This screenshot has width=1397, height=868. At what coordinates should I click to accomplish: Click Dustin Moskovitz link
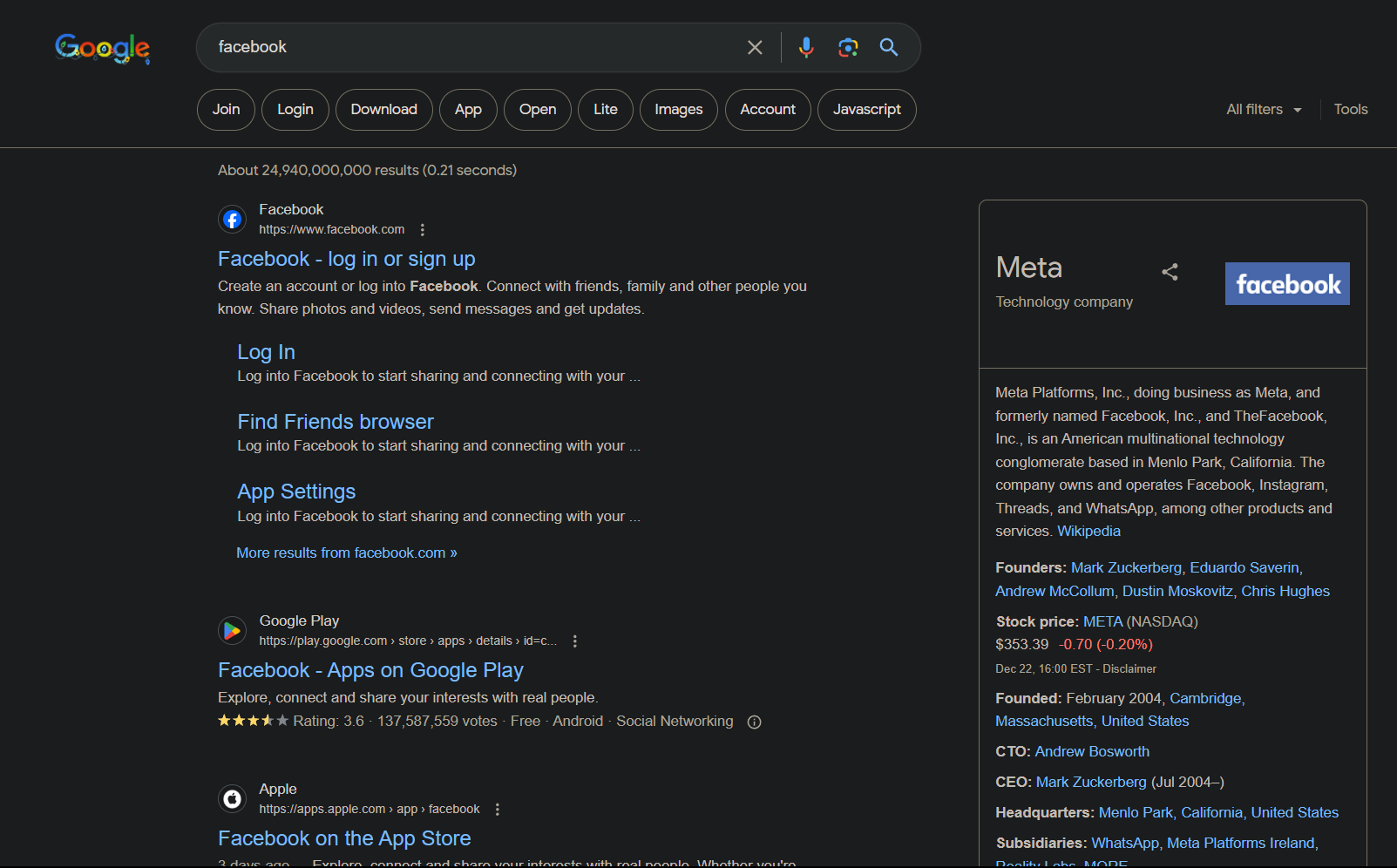[1177, 591]
